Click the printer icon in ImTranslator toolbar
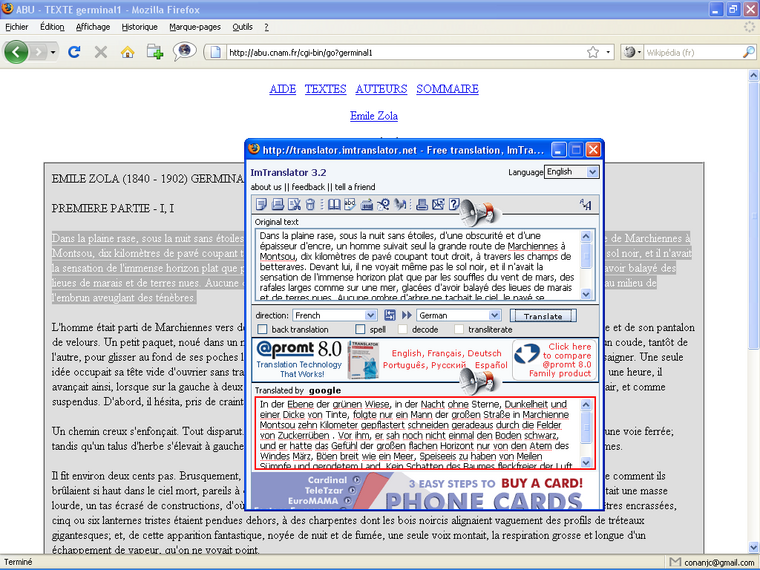 [422, 205]
